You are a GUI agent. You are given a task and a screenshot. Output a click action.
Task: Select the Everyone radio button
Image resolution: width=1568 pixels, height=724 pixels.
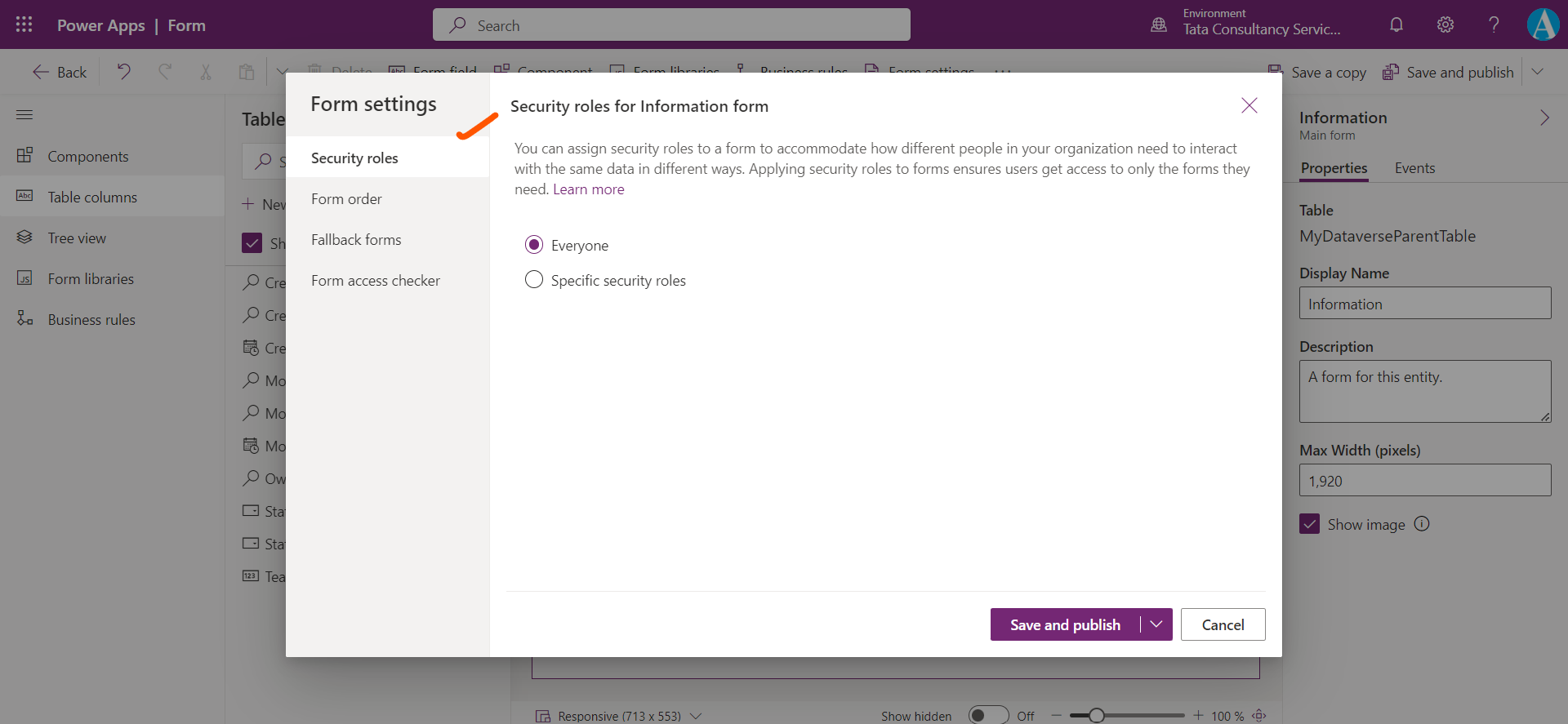tap(534, 245)
